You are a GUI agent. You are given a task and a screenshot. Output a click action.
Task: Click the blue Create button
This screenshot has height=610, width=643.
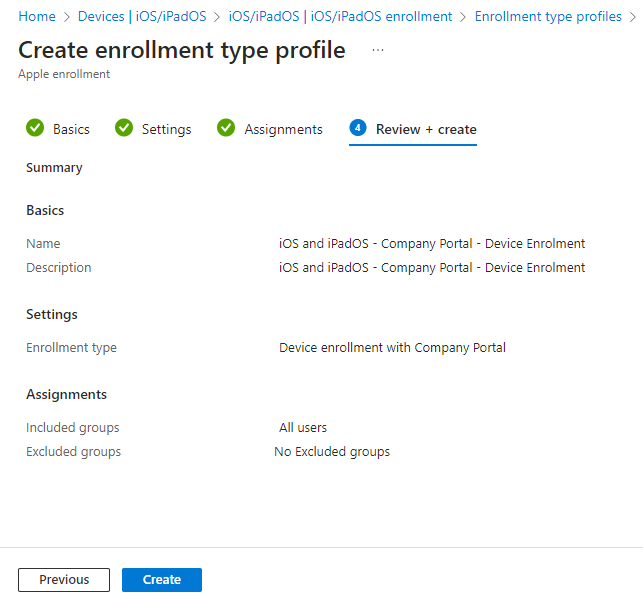(162, 580)
